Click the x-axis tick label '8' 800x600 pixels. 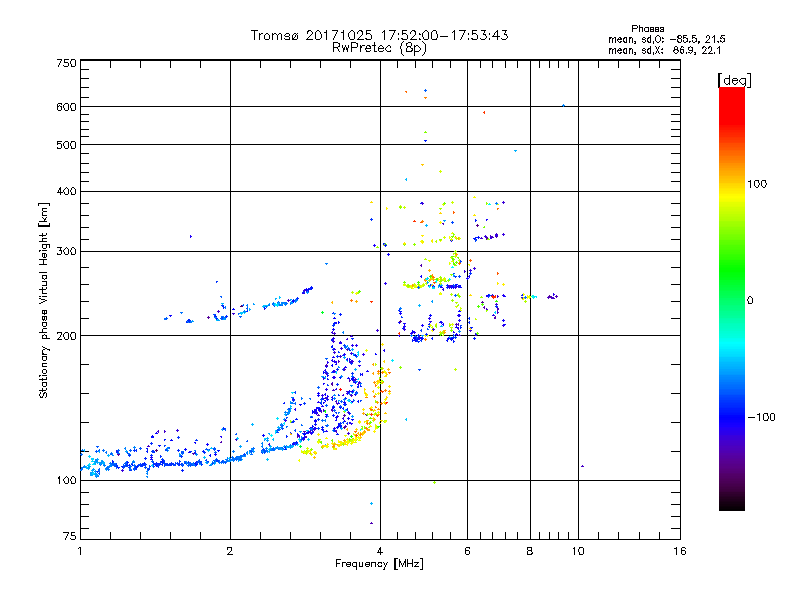530,551
